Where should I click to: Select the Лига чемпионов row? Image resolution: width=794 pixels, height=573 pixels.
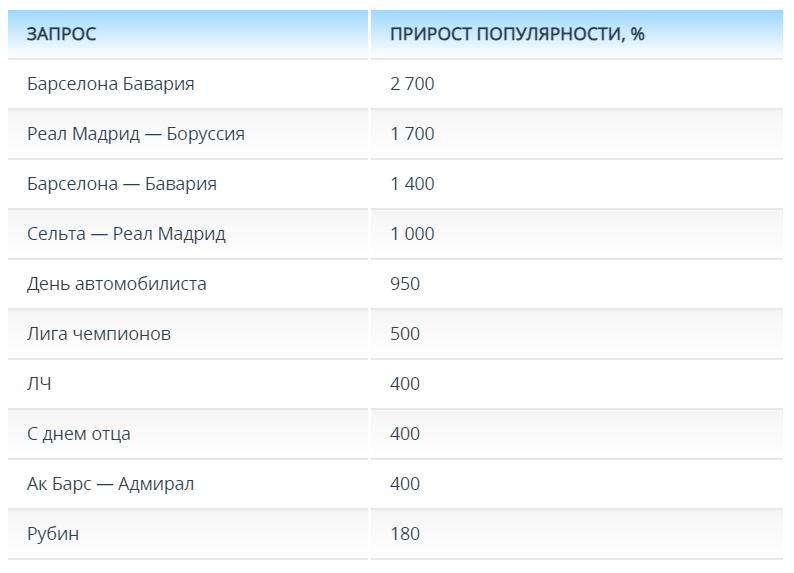pyautogui.click(x=98, y=334)
